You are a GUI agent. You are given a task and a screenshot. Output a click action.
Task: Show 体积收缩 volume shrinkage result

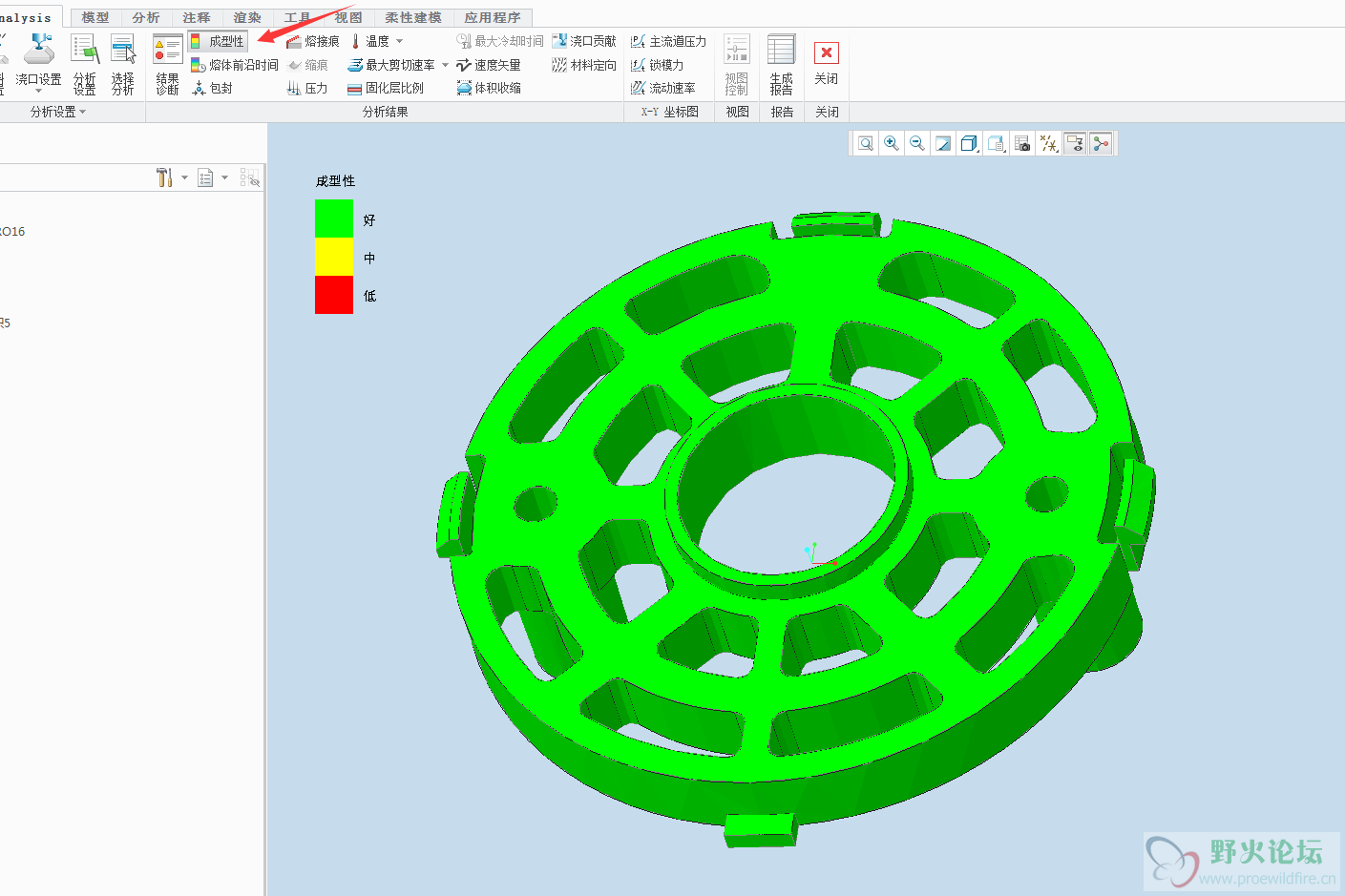[488, 88]
